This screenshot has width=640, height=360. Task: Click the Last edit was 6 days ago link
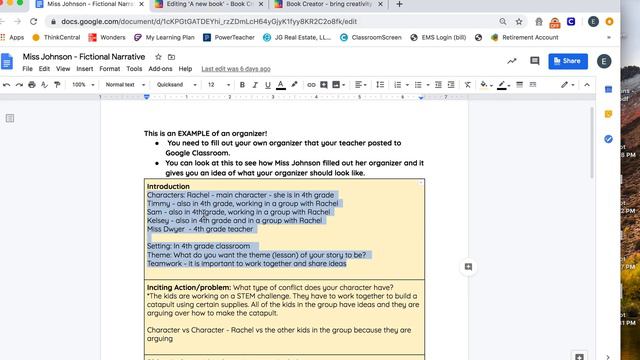pos(236,69)
